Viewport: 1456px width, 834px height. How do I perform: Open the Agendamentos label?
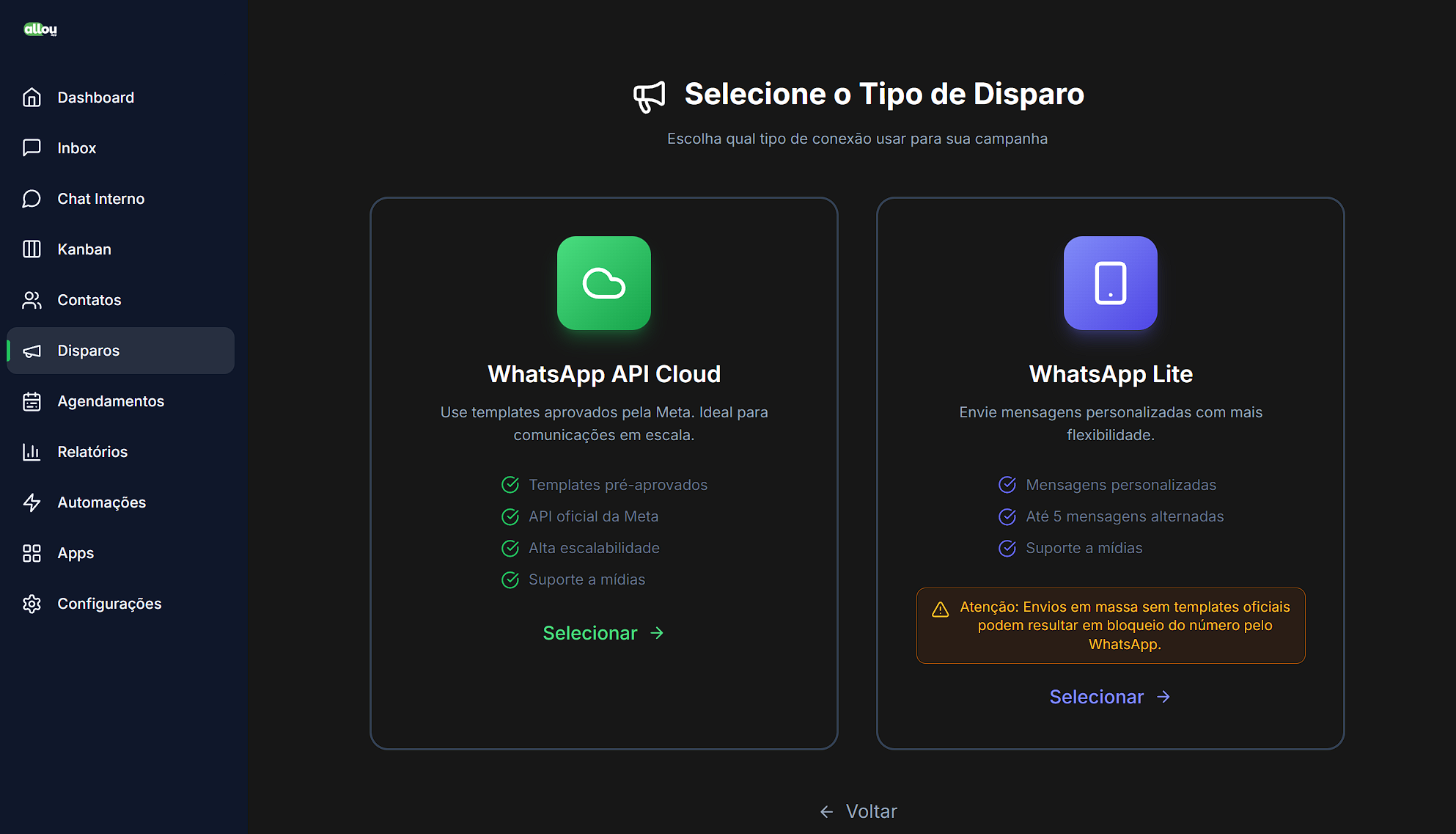[111, 401]
